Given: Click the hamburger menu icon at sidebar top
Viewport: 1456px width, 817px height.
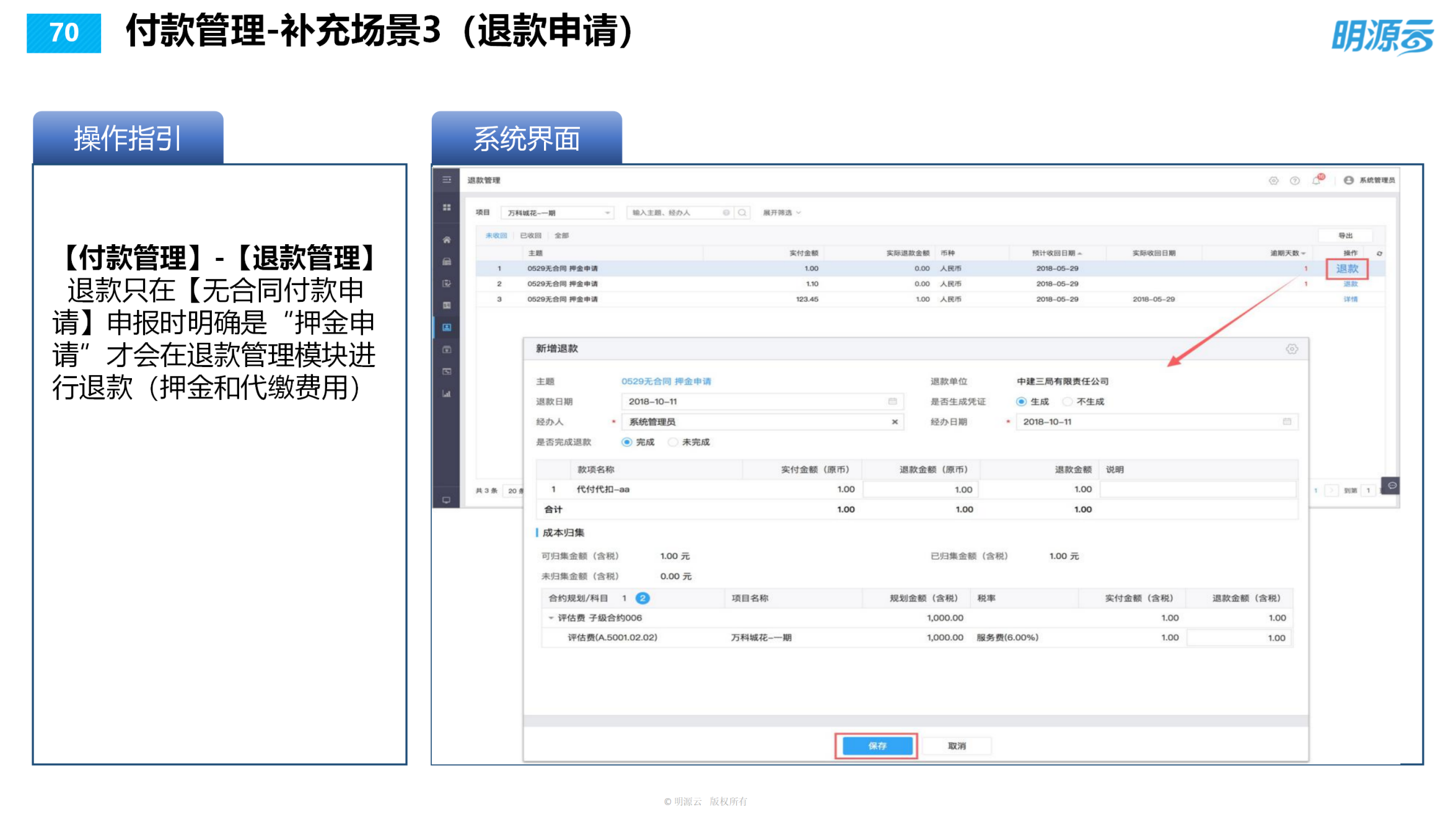Looking at the screenshot, I should tap(447, 179).
